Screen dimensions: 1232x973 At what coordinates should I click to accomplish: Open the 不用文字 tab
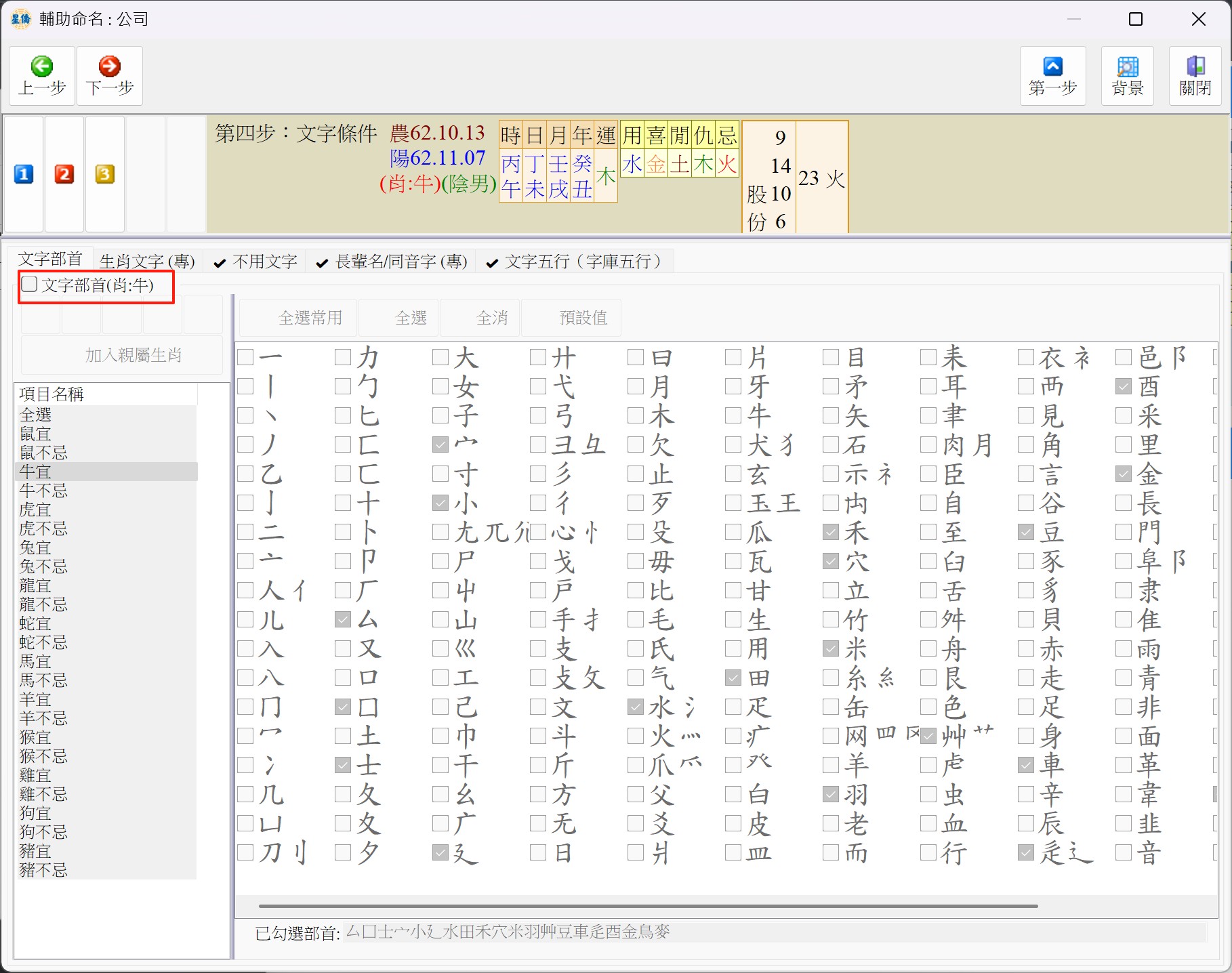point(256,262)
